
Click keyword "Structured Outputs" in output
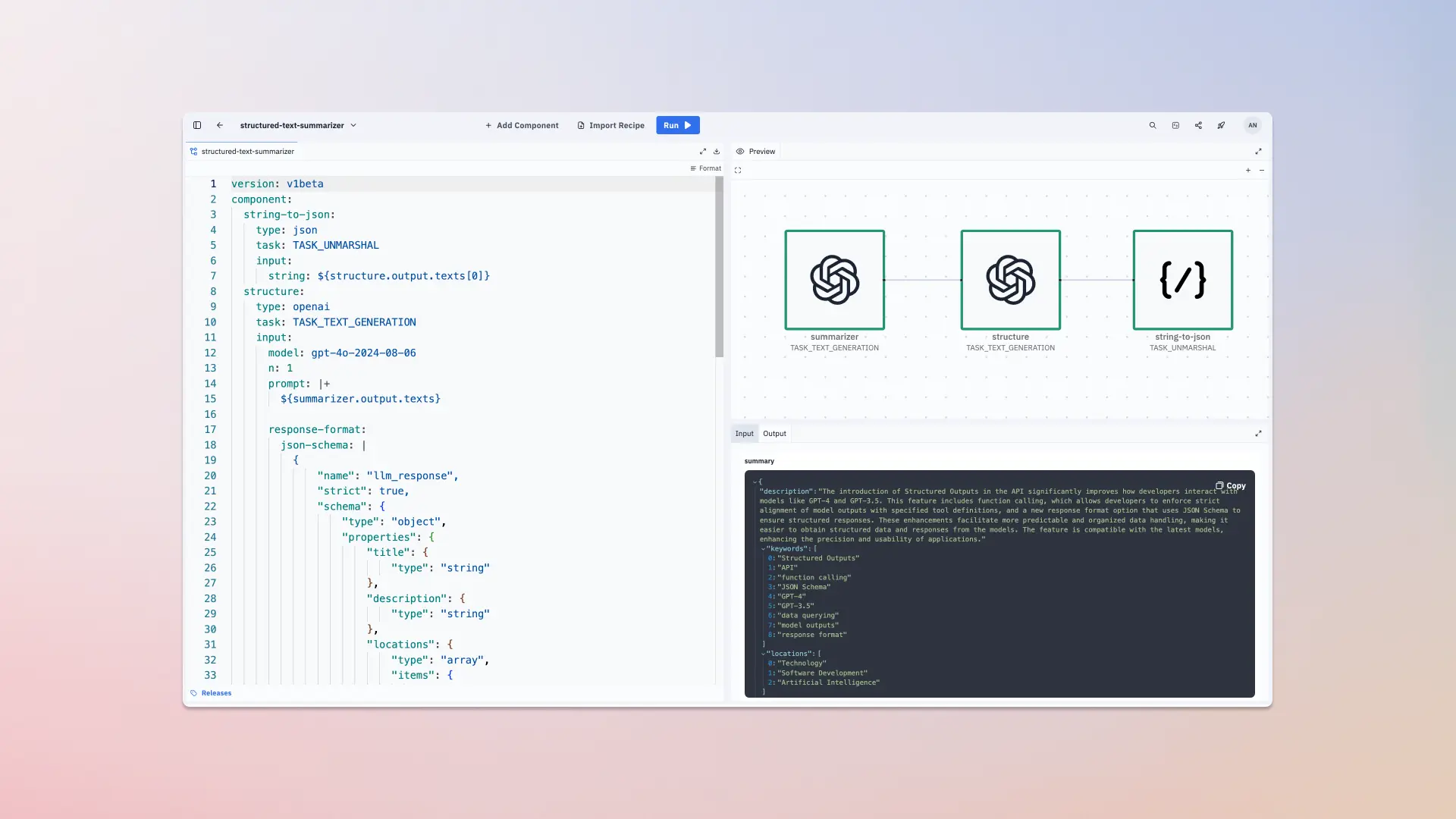coord(818,558)
